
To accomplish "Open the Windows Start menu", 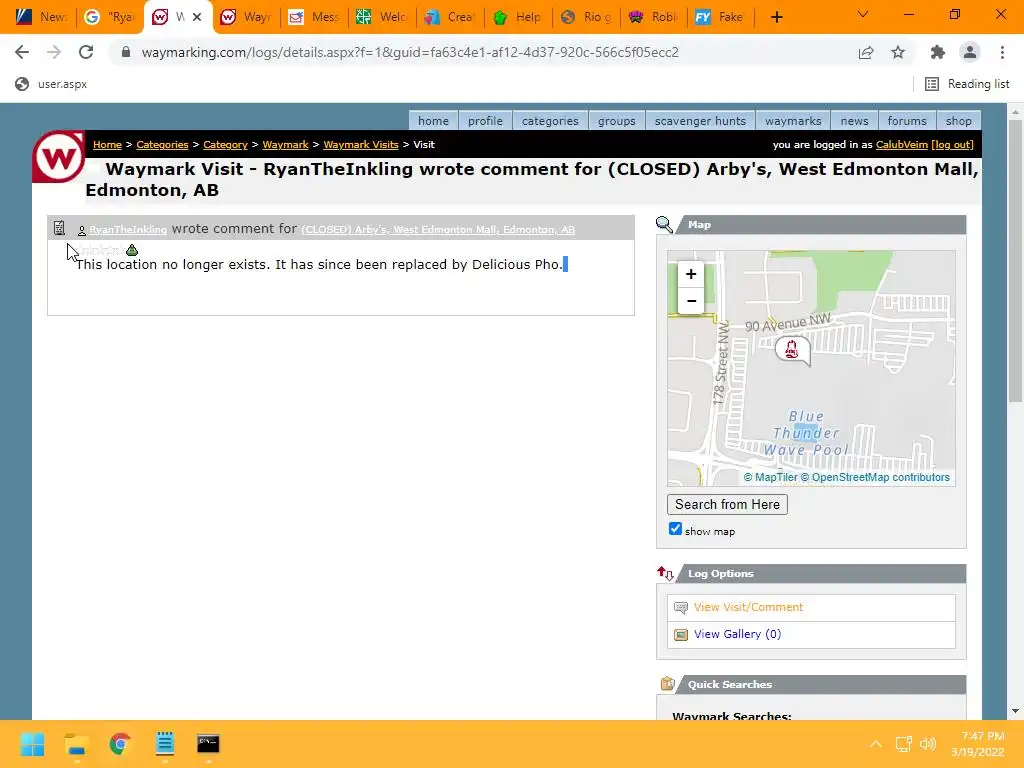I will click(x=32, y=744).
